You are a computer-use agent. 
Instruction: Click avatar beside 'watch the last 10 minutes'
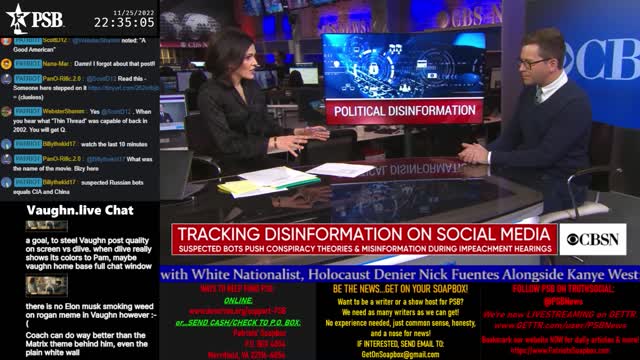(6, 144)
